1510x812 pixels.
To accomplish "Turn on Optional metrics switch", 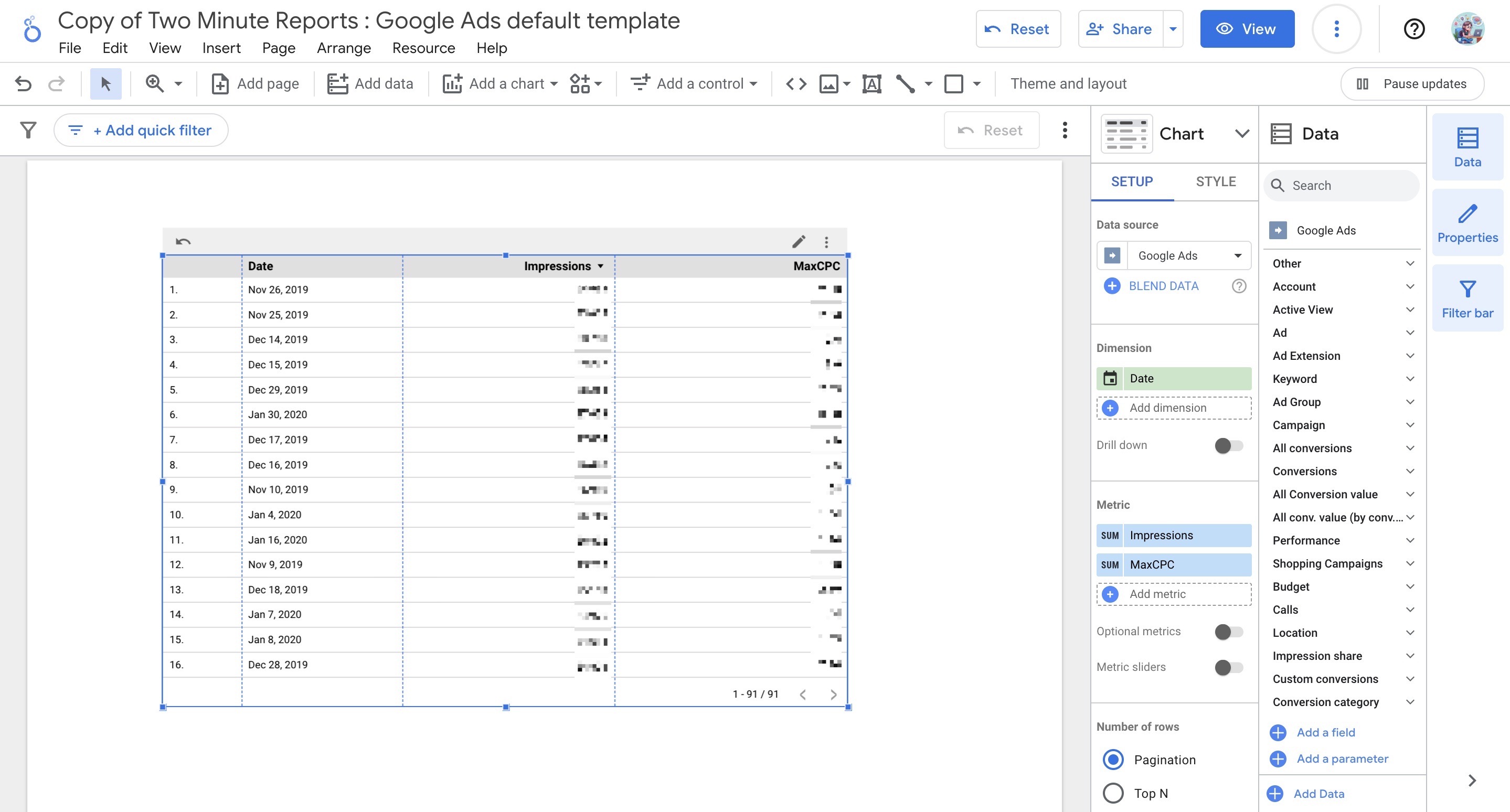I will tap(1229, 632).
